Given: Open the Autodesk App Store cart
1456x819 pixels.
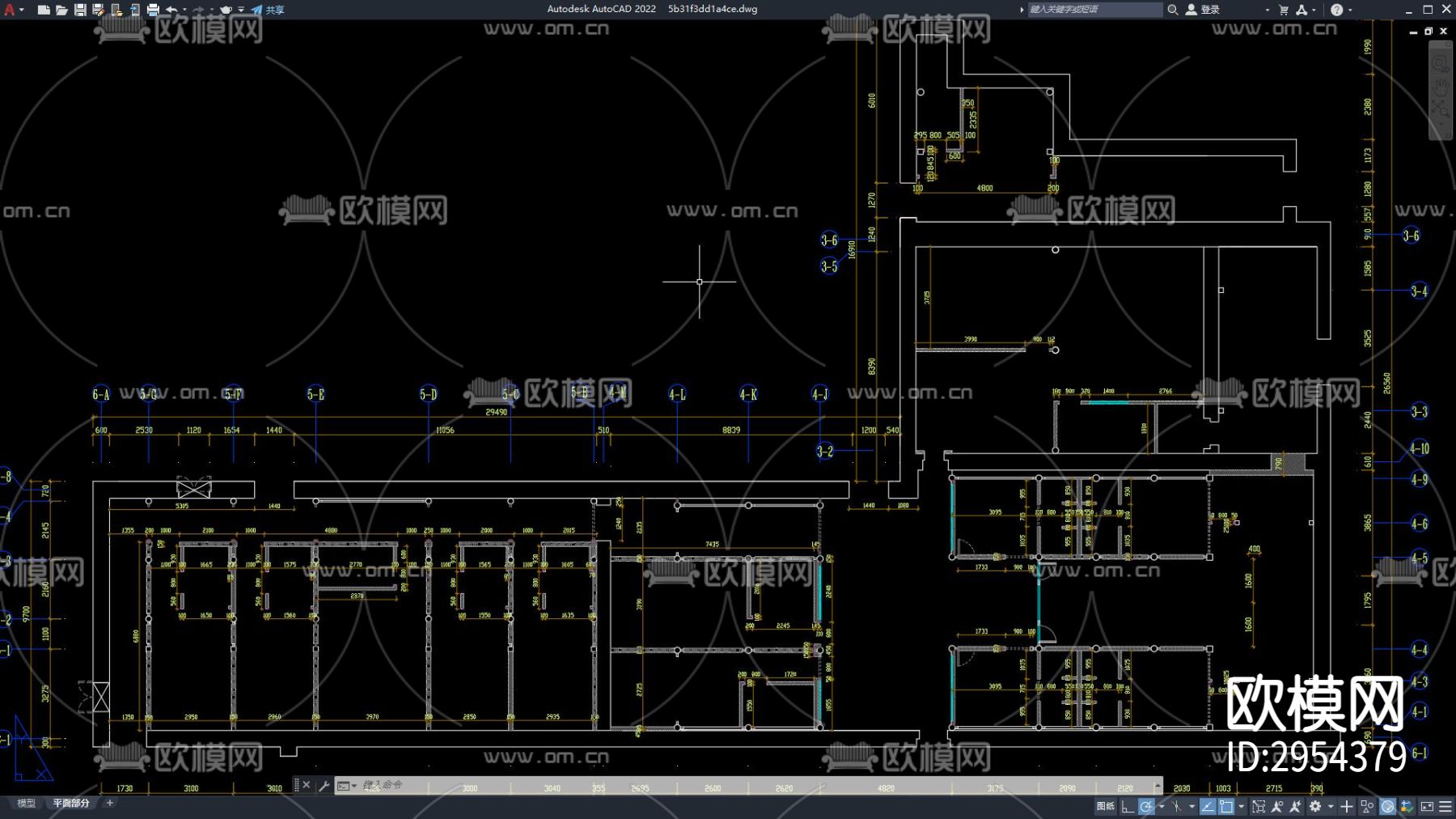Looking at the screenshot, I should (1284, 10).
